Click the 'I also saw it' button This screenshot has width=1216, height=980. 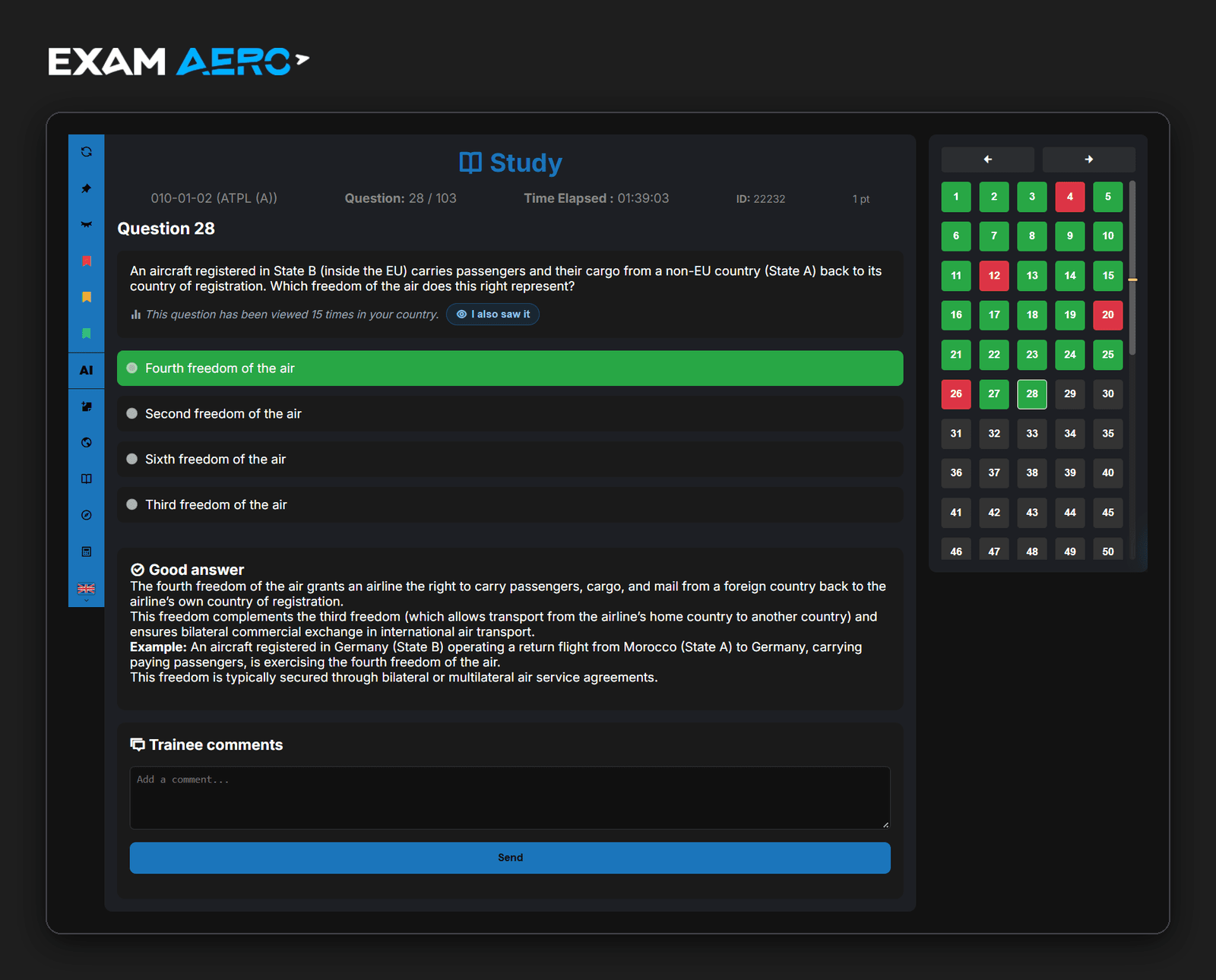pyautogui.click(x=492, y=315)
